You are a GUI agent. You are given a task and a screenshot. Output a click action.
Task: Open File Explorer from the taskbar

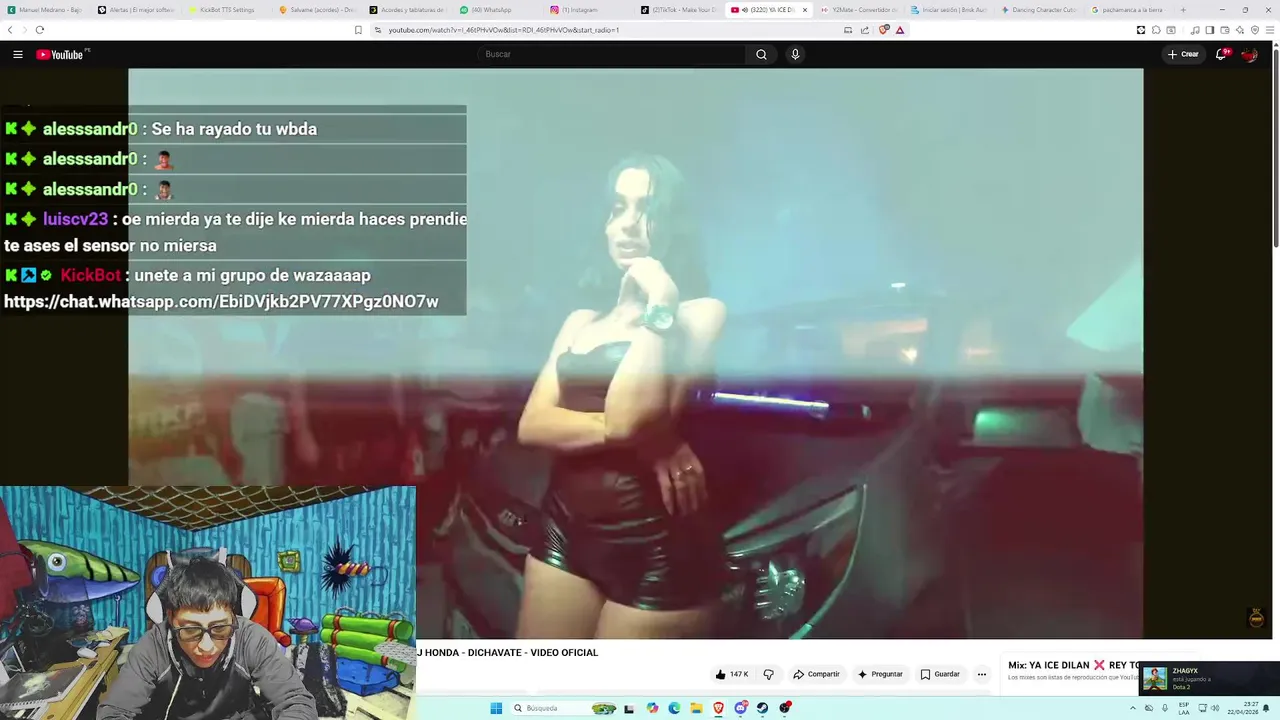click(696, 708)
